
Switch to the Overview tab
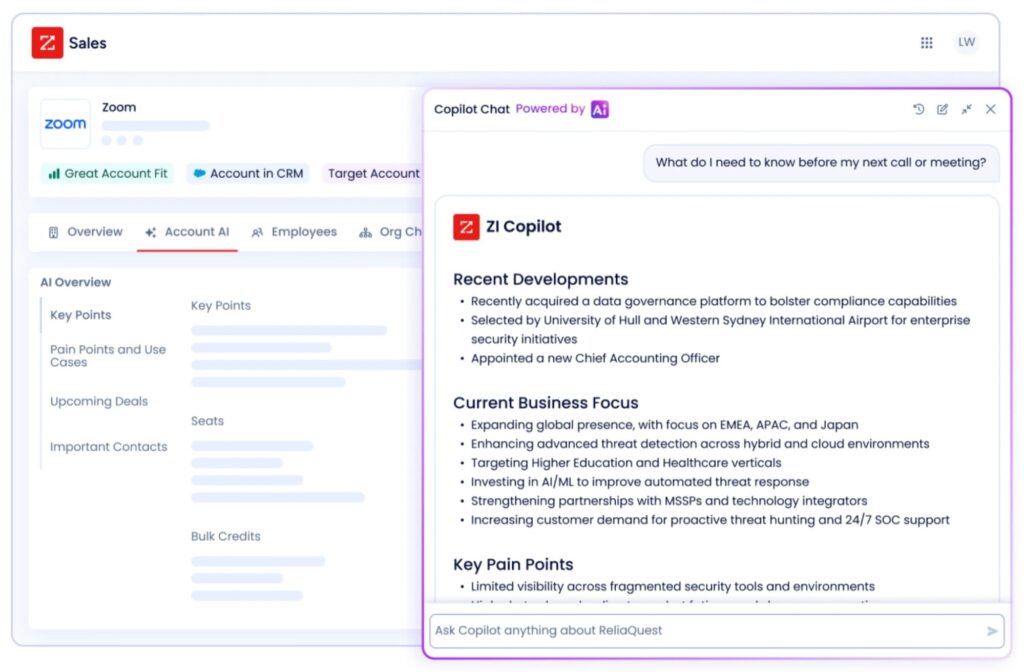pos(85,232)
